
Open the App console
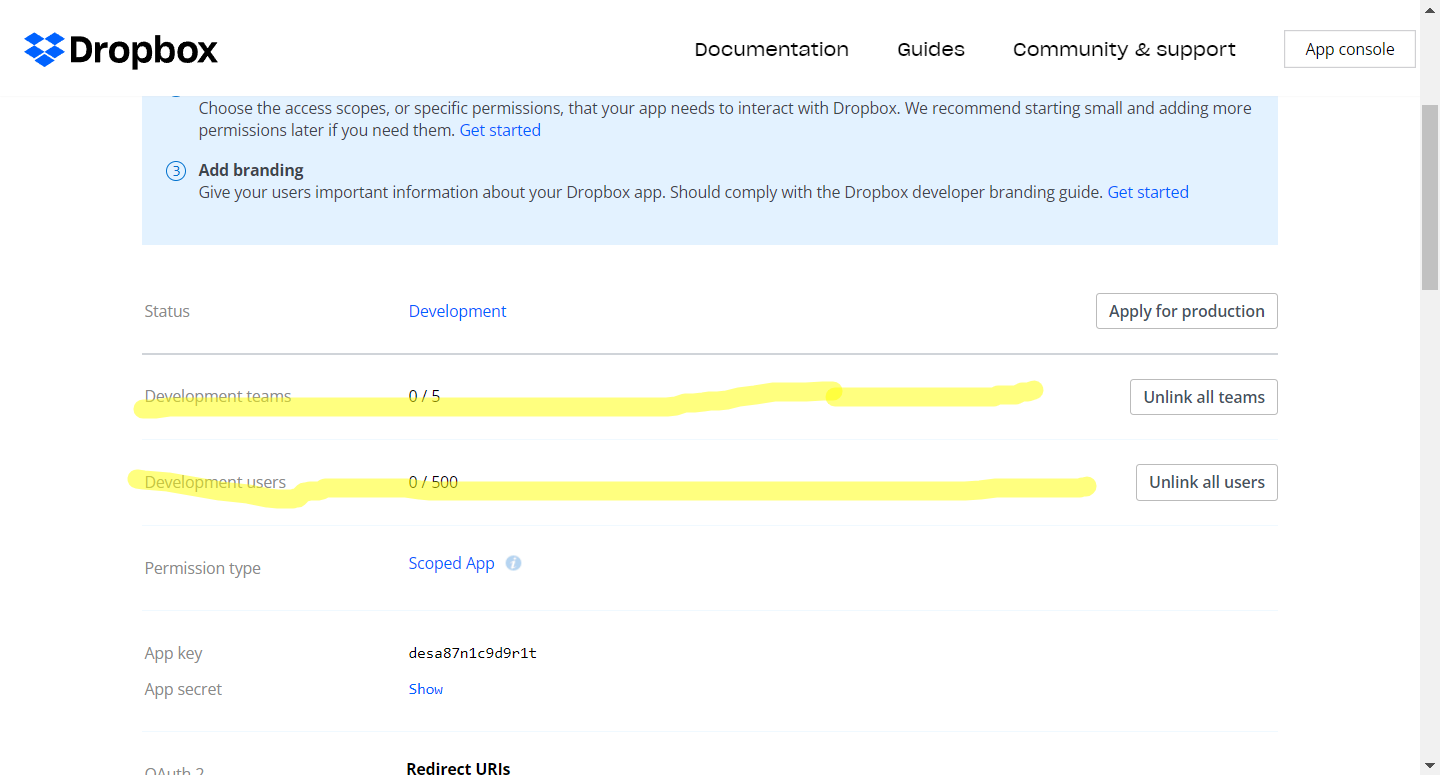coord(1350,49)
